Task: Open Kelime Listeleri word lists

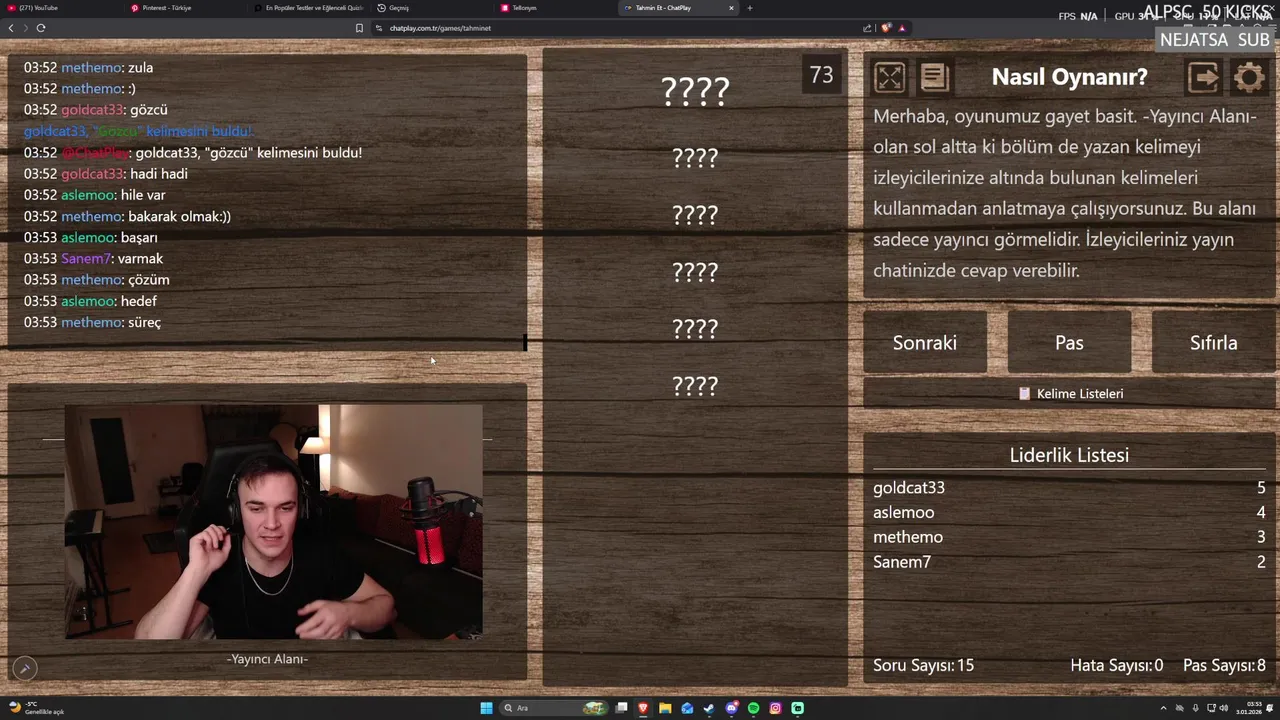Action: tap(1070, 394)
